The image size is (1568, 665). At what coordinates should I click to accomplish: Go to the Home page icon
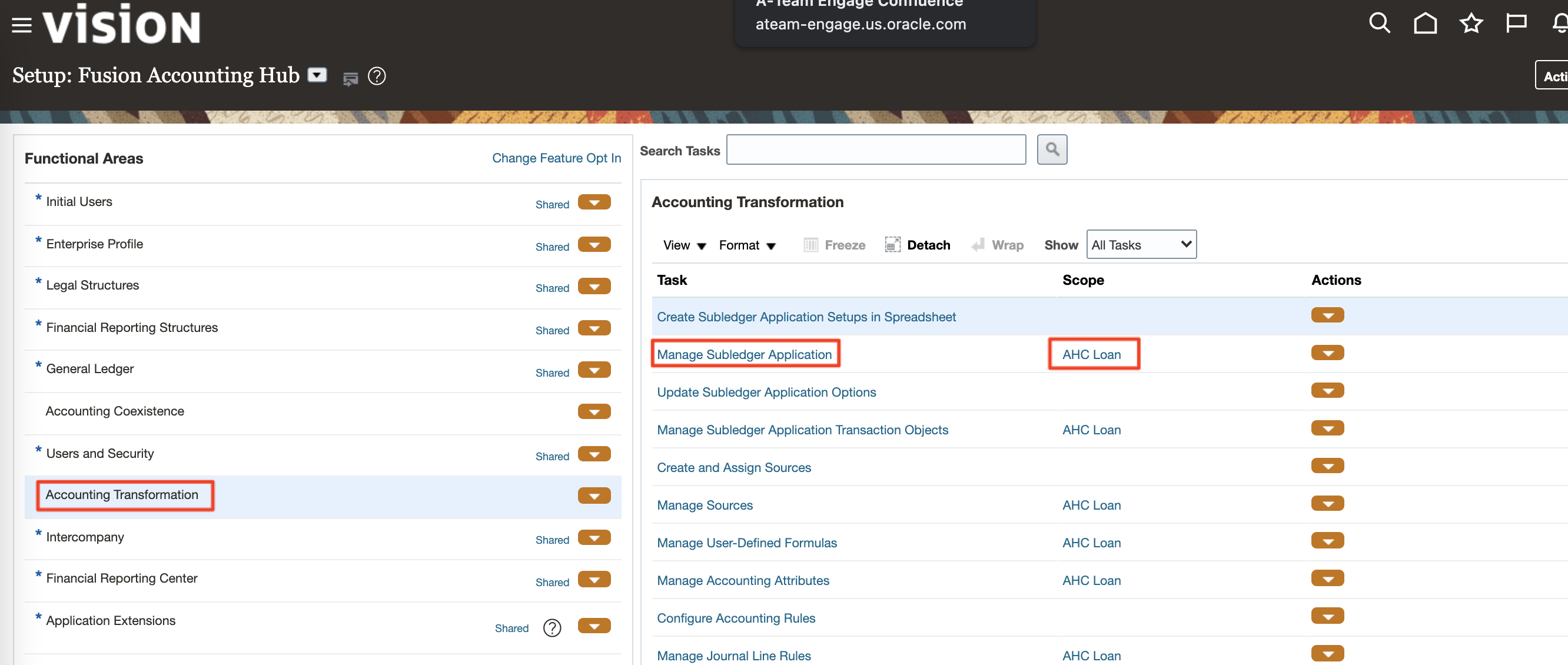coord(1425,23)
